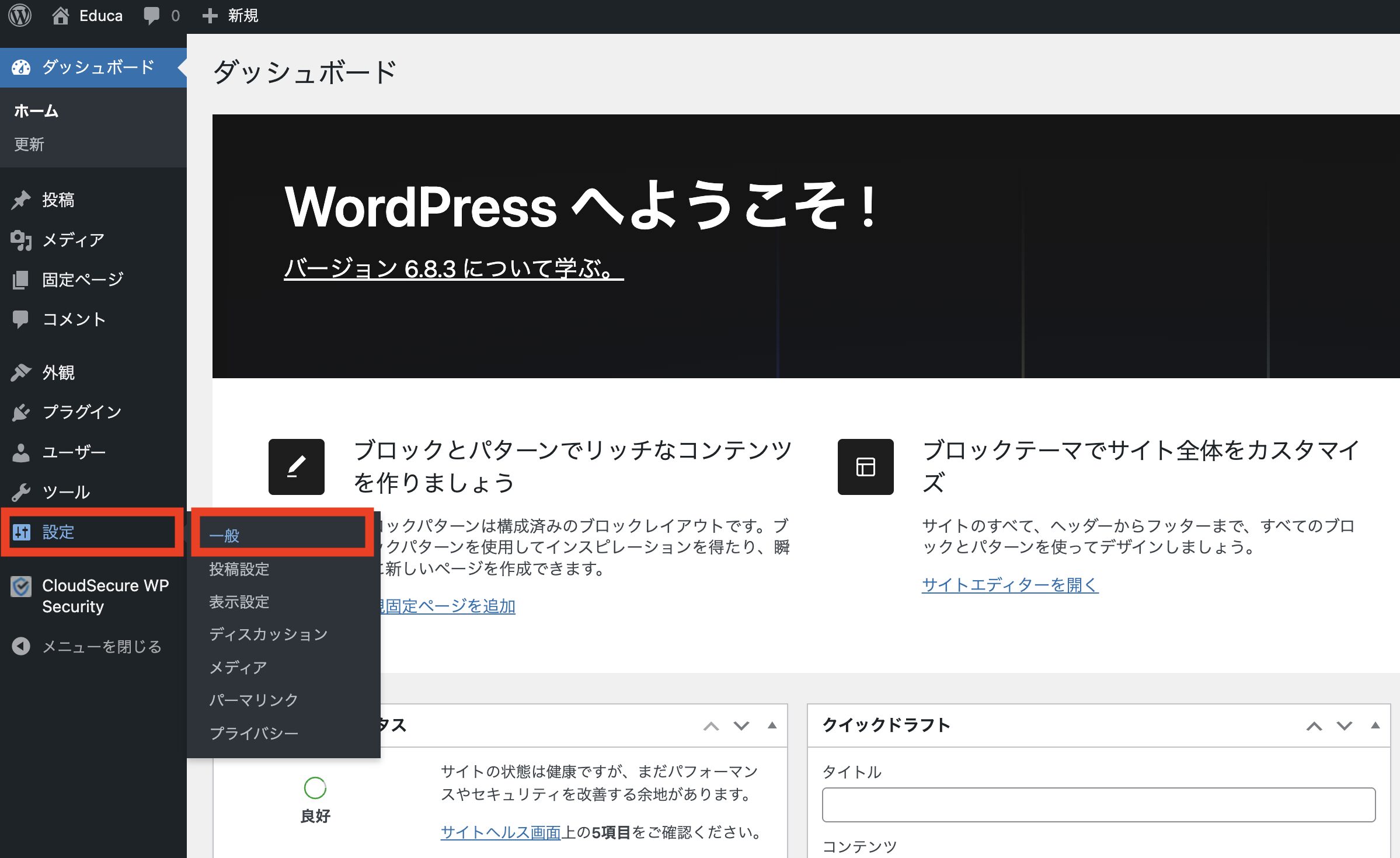Open 外観 via the appearance brush icon
1400x858 pixels.
[x=21, y=372]
